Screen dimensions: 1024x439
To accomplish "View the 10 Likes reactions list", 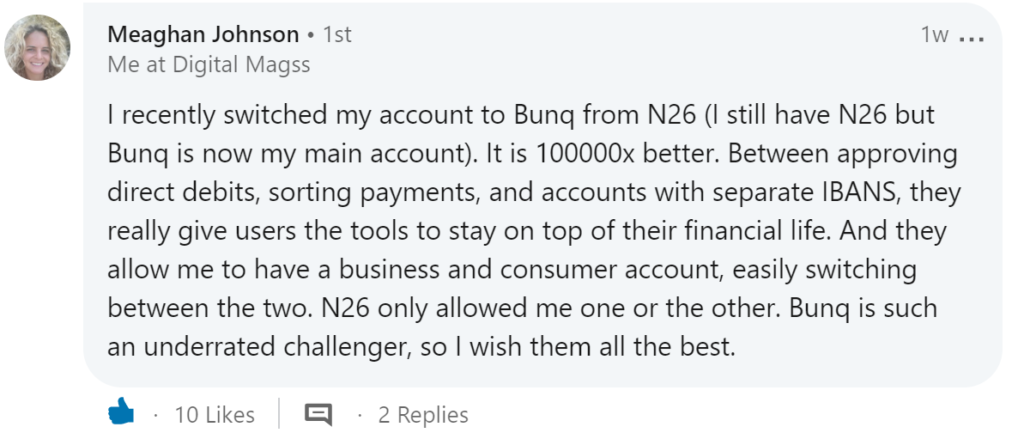I will click(x=214, y=414).
